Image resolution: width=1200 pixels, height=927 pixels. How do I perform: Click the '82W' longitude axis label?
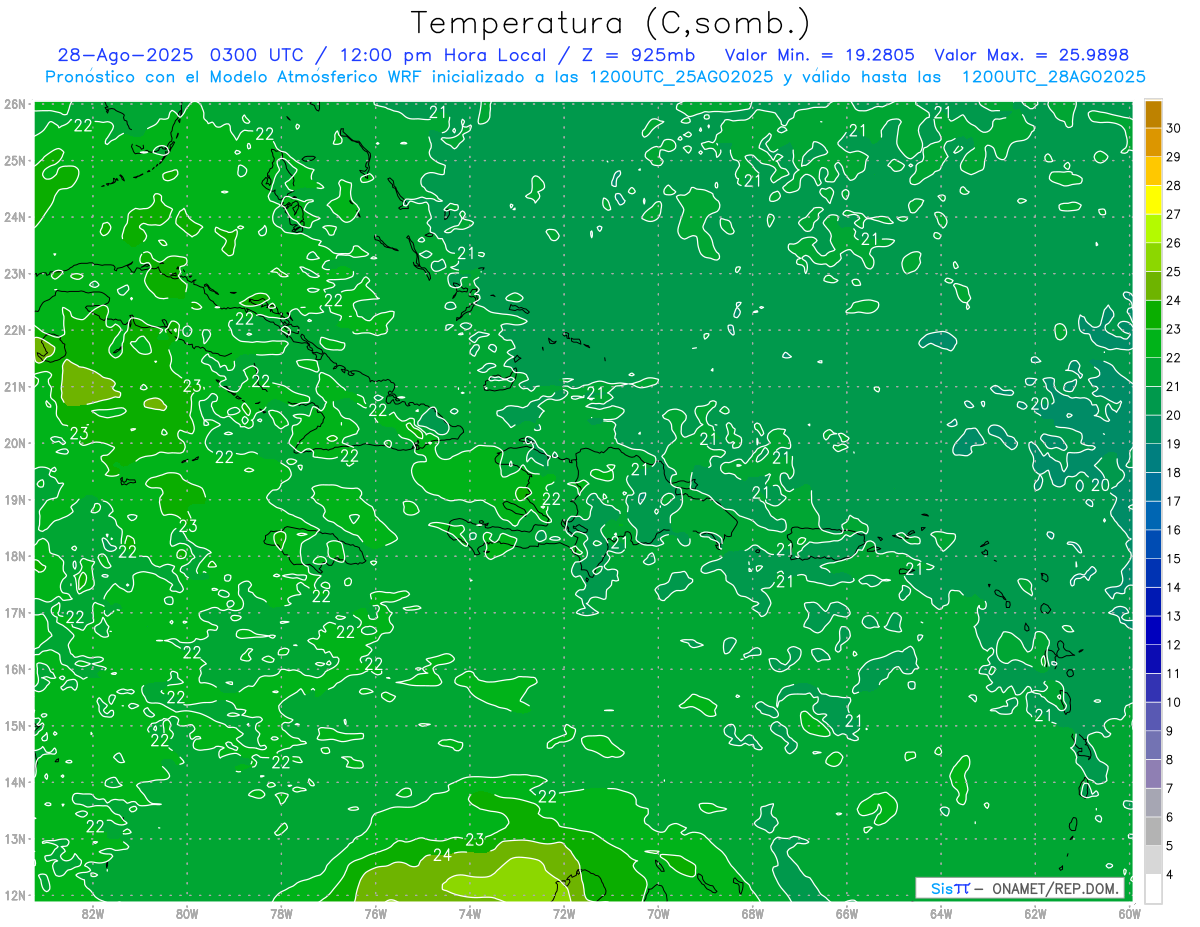(92, 914)
